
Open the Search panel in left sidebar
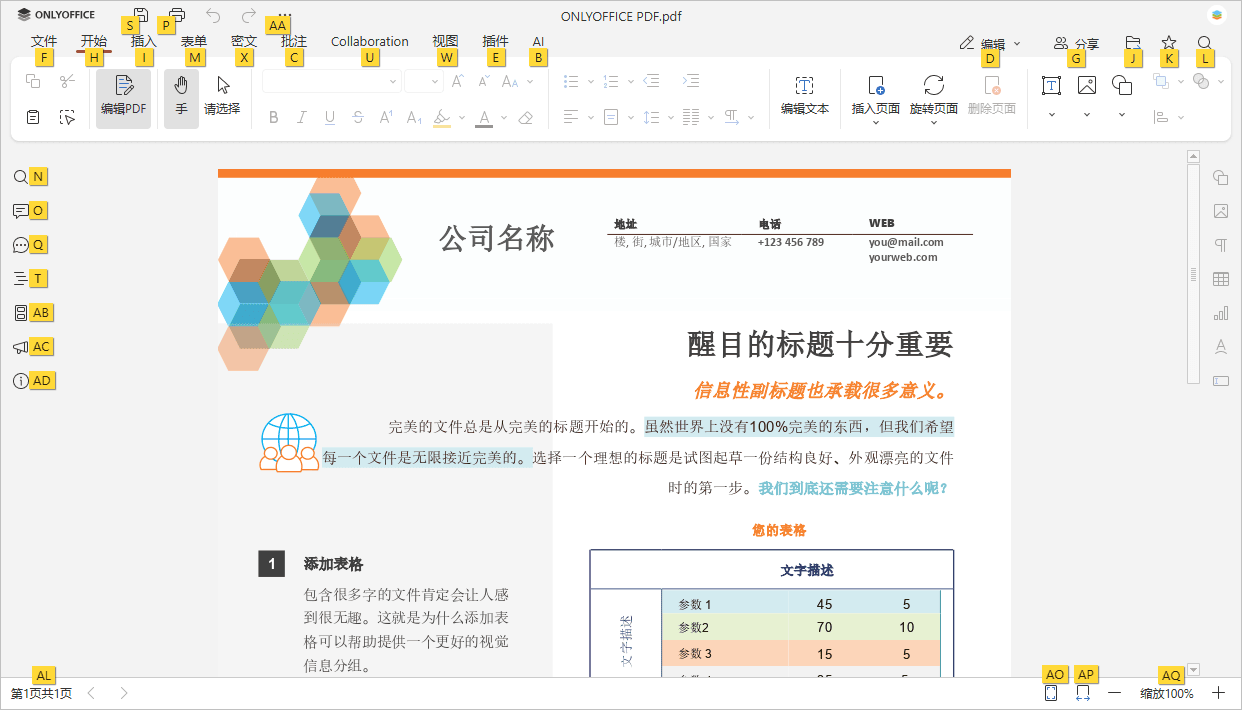(20, 177)
